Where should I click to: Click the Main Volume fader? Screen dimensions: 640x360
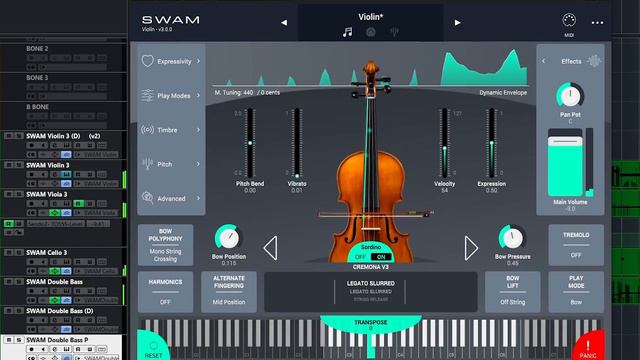point(565,163)
